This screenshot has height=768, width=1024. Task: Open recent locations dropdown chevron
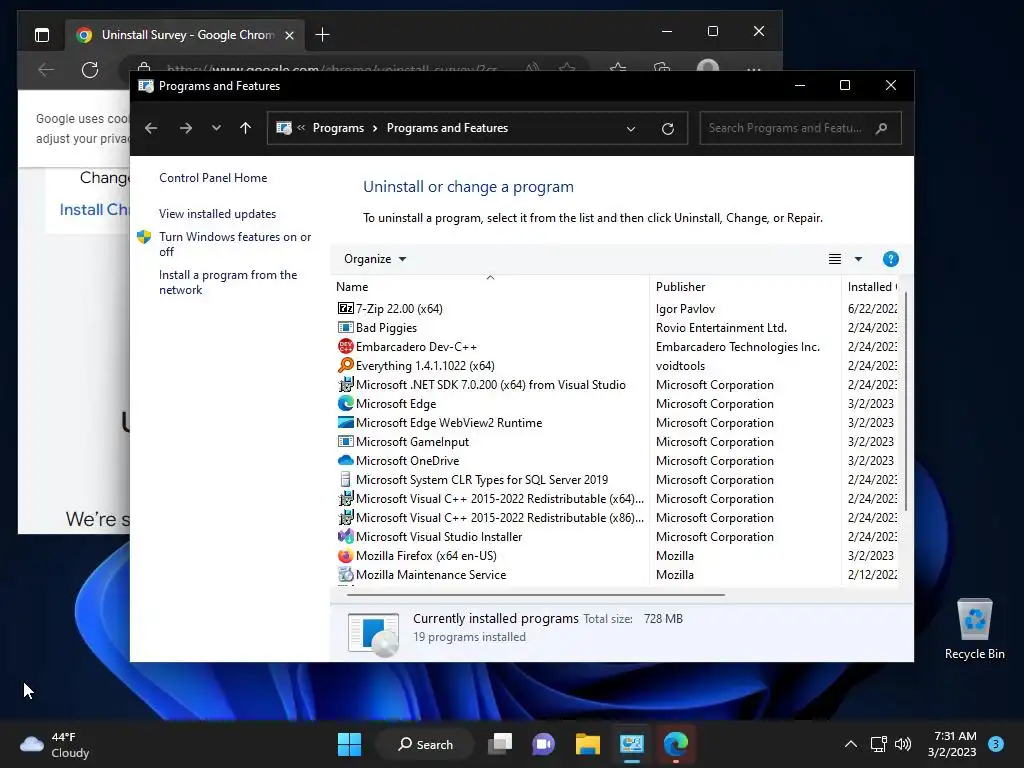(216, 128)
